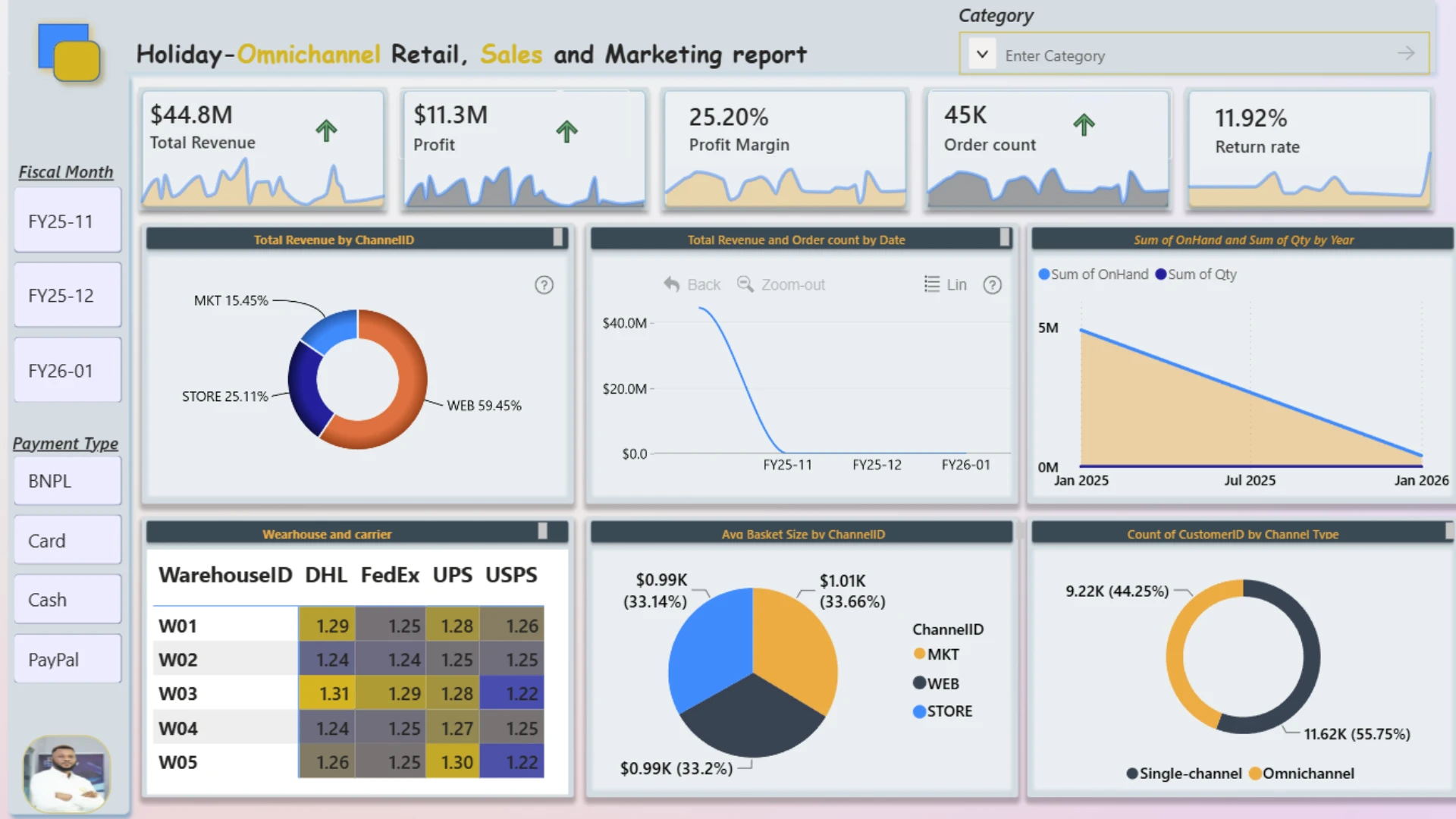Select fiscal month FY25-12
This screenshot has height=819, width=1456.
(67, 295)
